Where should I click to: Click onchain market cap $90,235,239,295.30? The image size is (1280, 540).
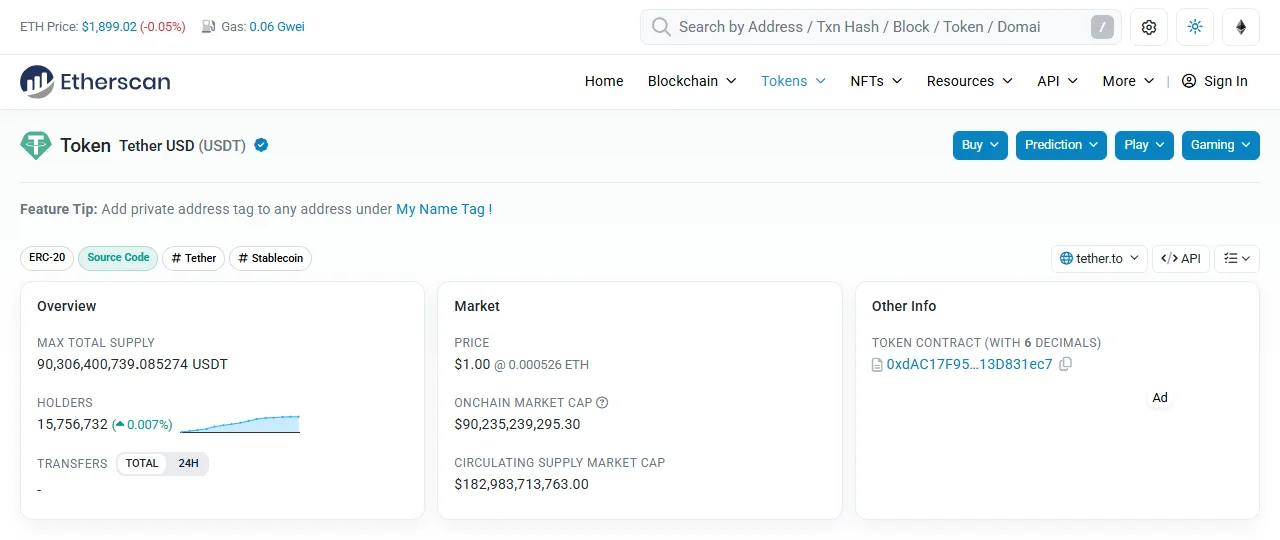pyautogui.click(x=517, y=424)
